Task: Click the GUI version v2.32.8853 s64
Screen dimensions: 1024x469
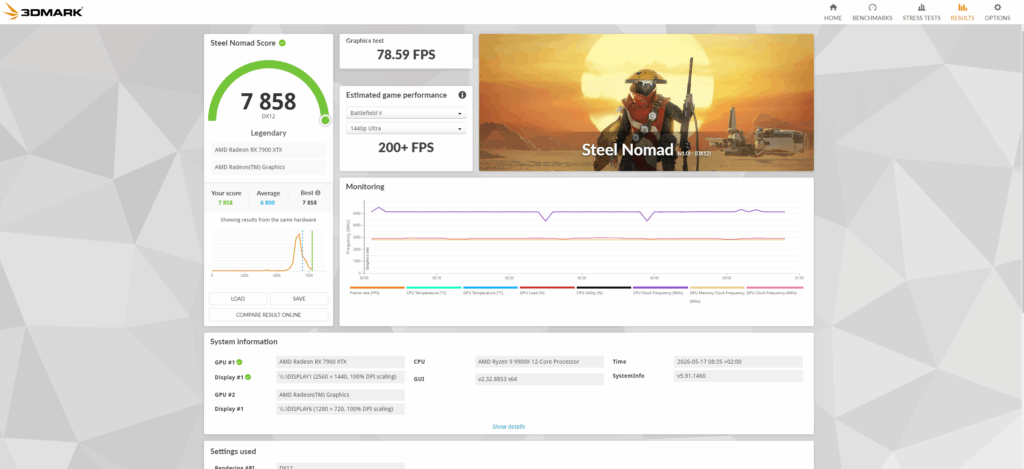Action: pyautogui.click(x=539, y=379)
